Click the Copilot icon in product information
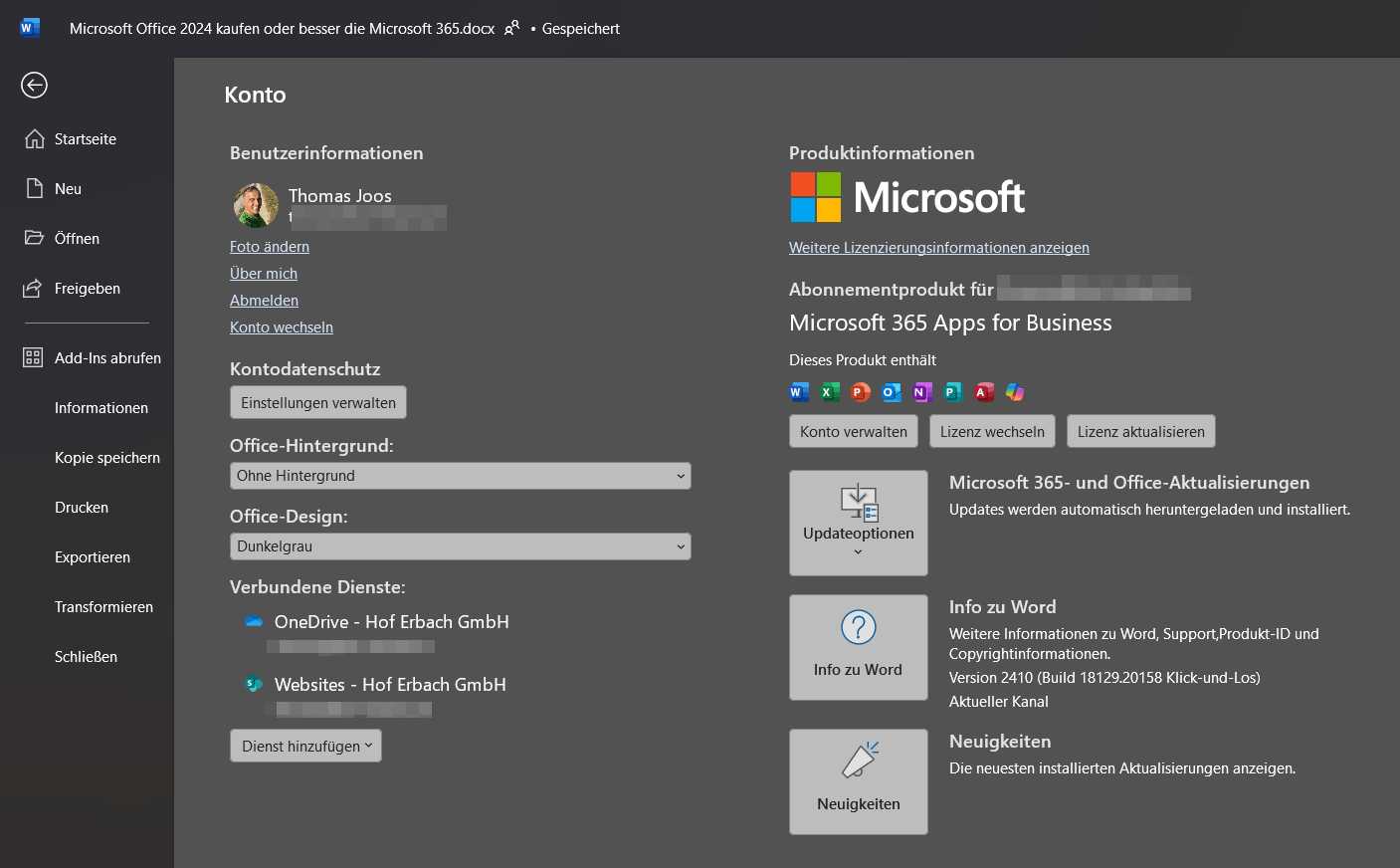The width and height of the screenshot is (1400, 868). point(1013,391)
